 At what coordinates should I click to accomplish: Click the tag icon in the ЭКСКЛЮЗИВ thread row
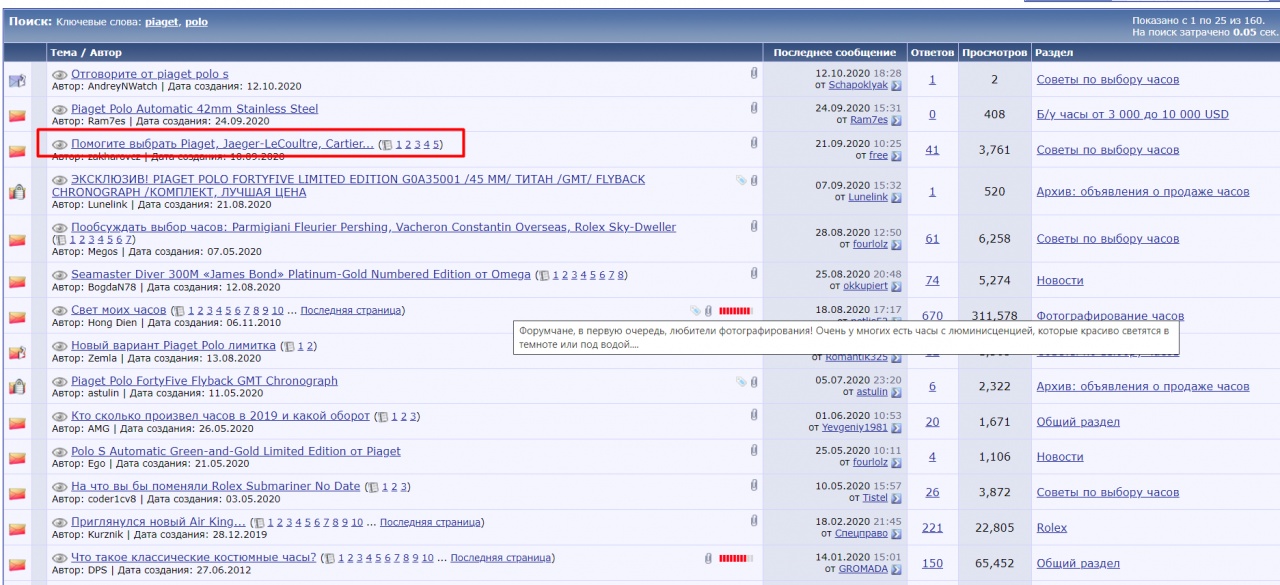[741, 180]
